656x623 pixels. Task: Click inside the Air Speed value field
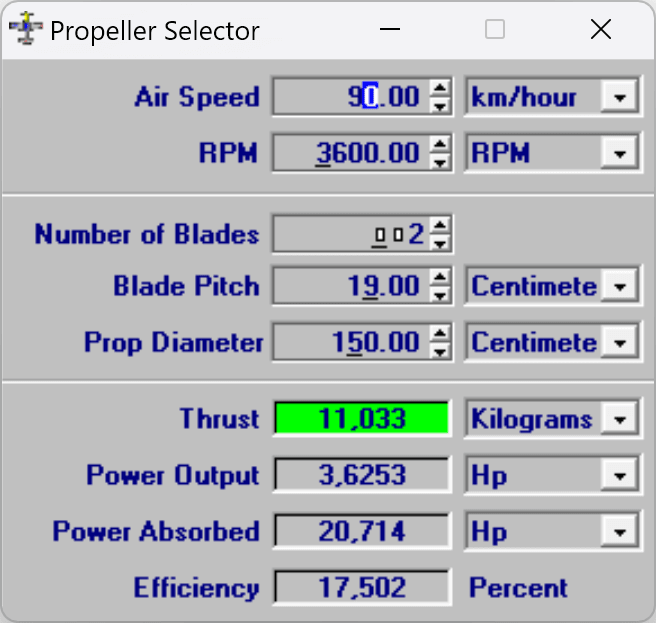(x=349, y=98)
